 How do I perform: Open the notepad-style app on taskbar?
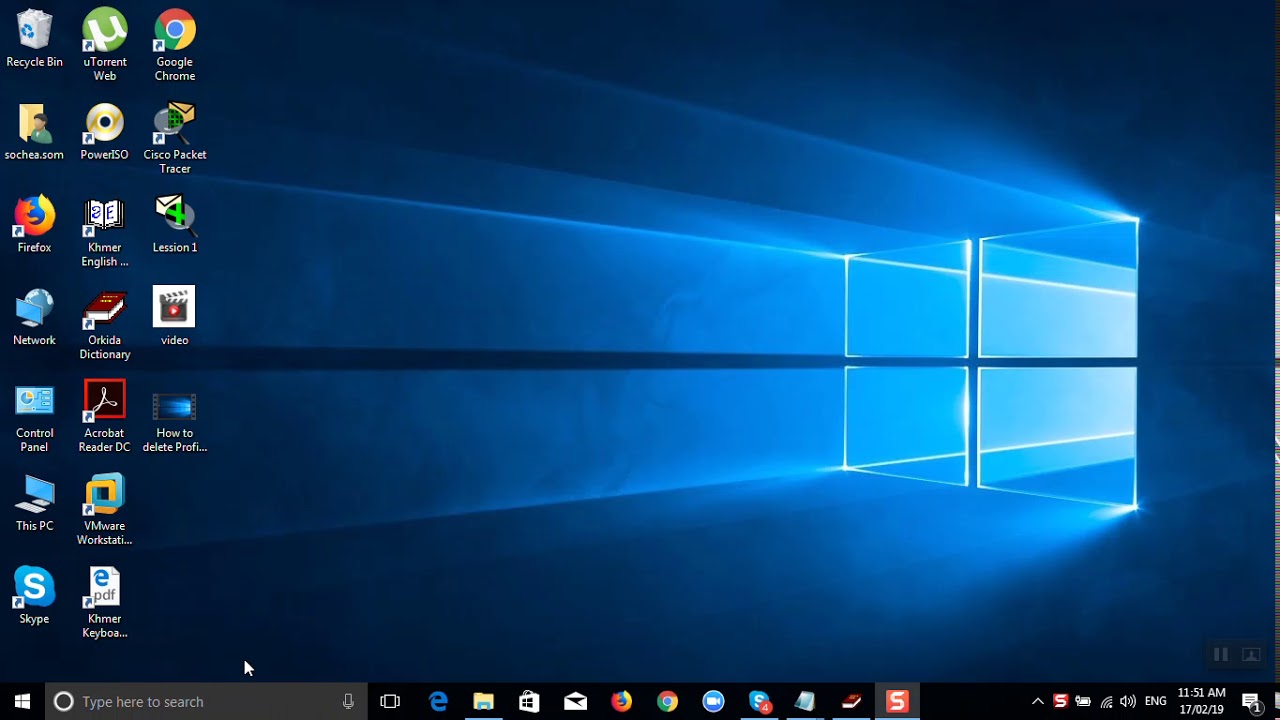point(805,701)
